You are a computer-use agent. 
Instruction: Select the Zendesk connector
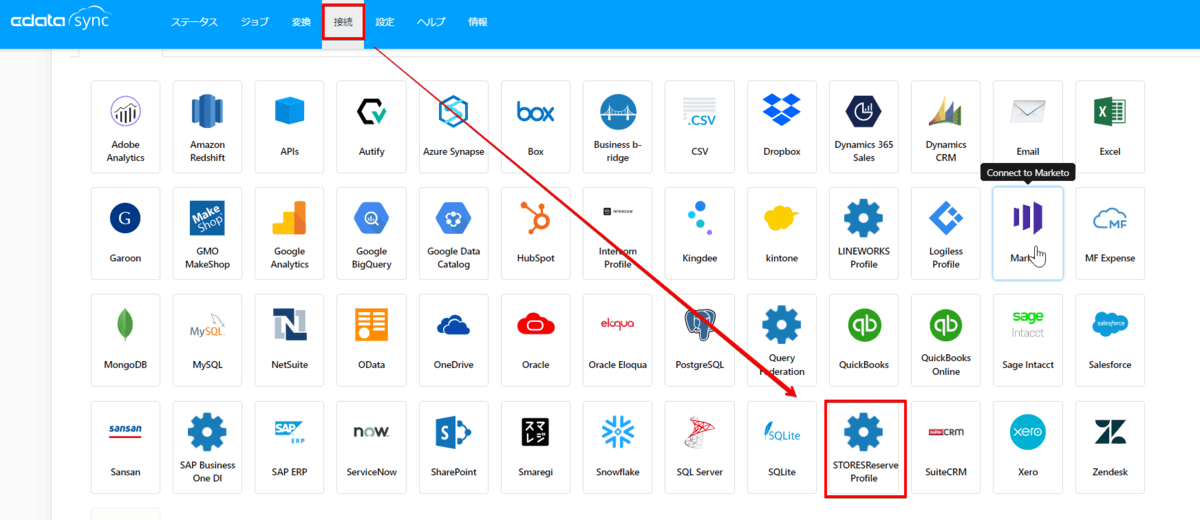pos(1109,447)
